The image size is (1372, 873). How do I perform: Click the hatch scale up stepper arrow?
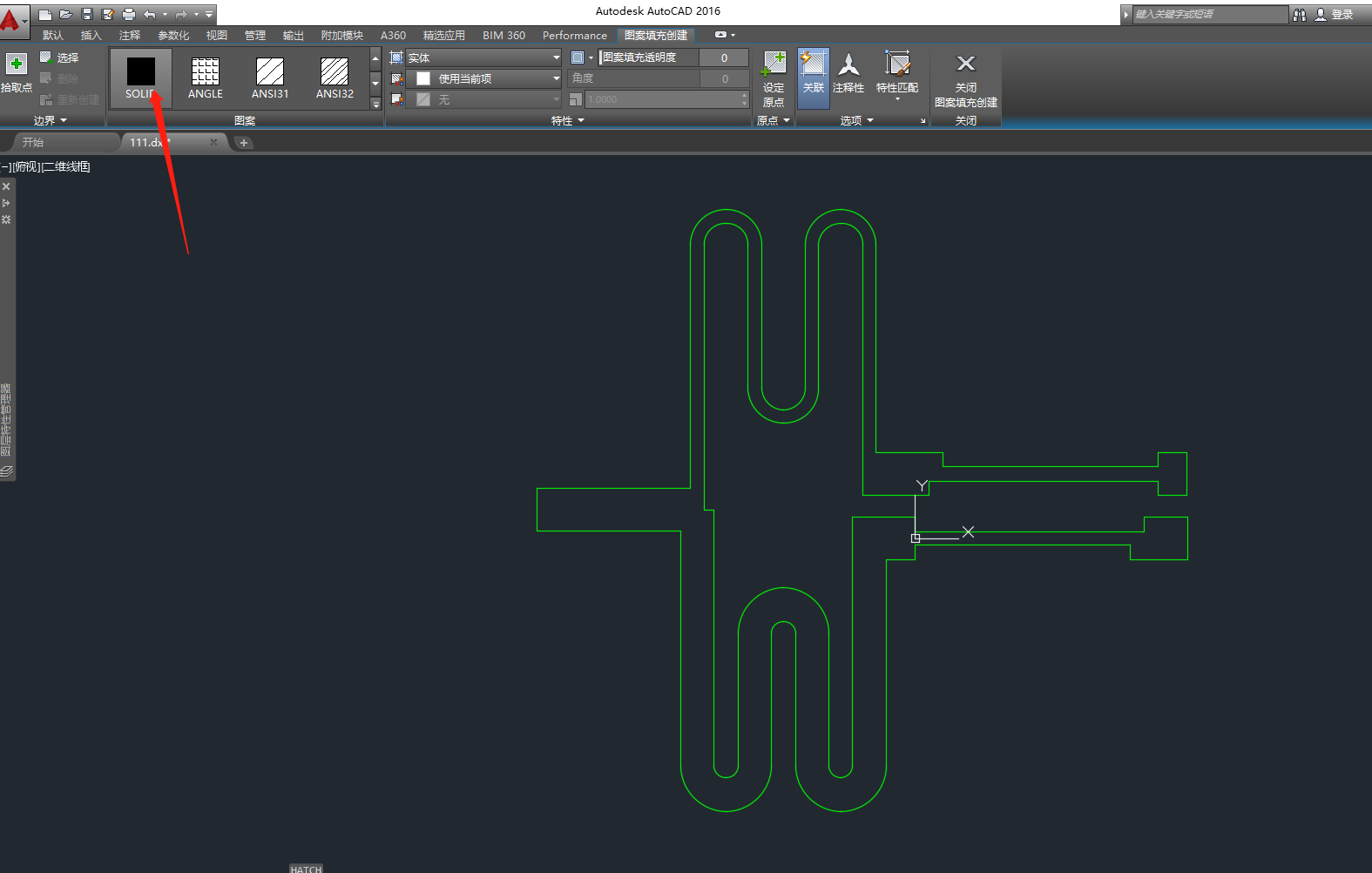tap(744, 95)
